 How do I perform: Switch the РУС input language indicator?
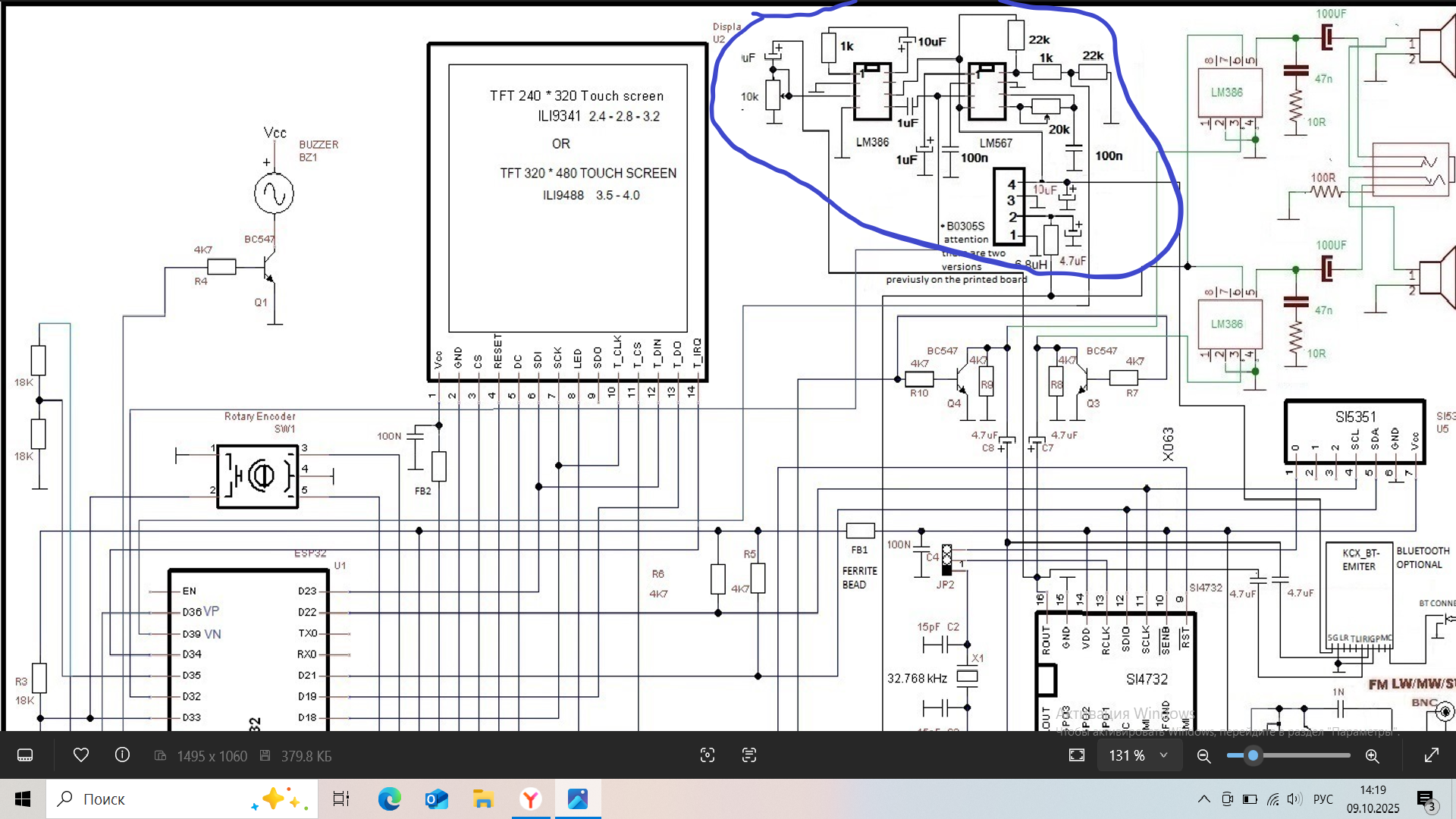coord(1323,799)
